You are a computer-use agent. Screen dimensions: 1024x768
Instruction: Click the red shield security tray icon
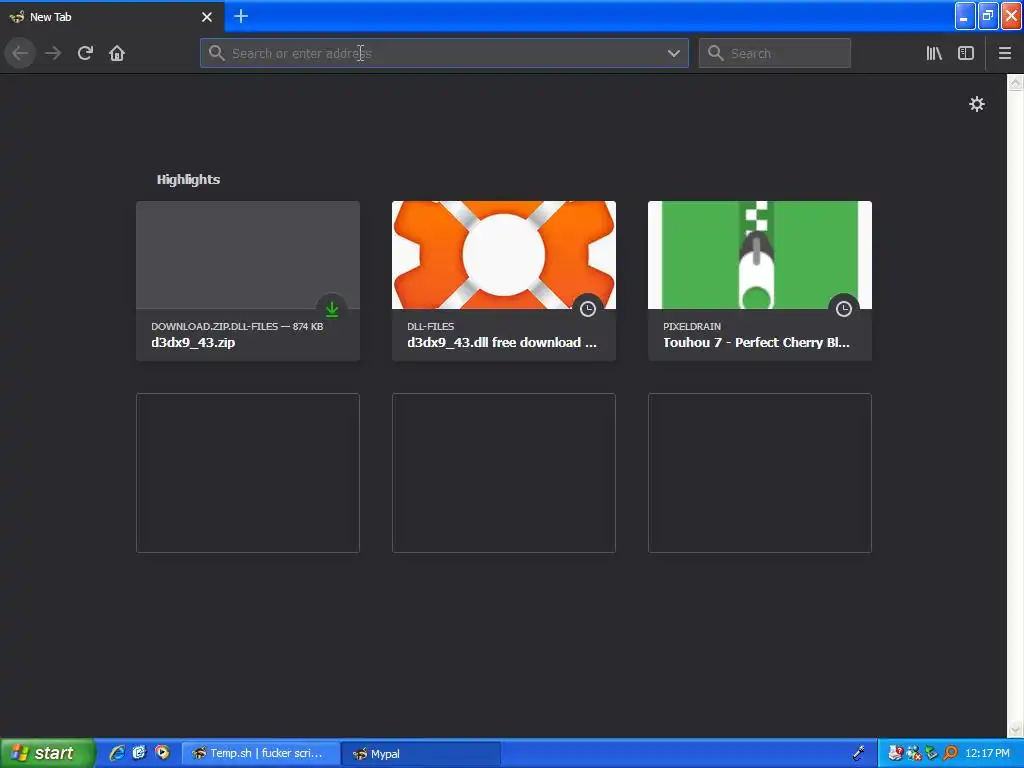pos(895,753)
